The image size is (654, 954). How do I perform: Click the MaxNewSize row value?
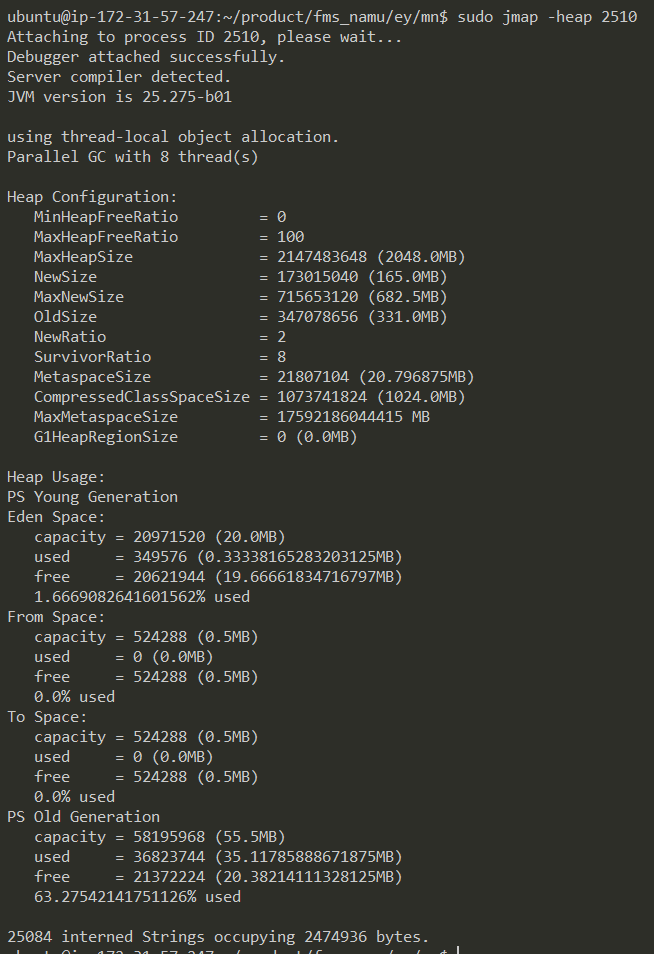(x=362, y=297)
